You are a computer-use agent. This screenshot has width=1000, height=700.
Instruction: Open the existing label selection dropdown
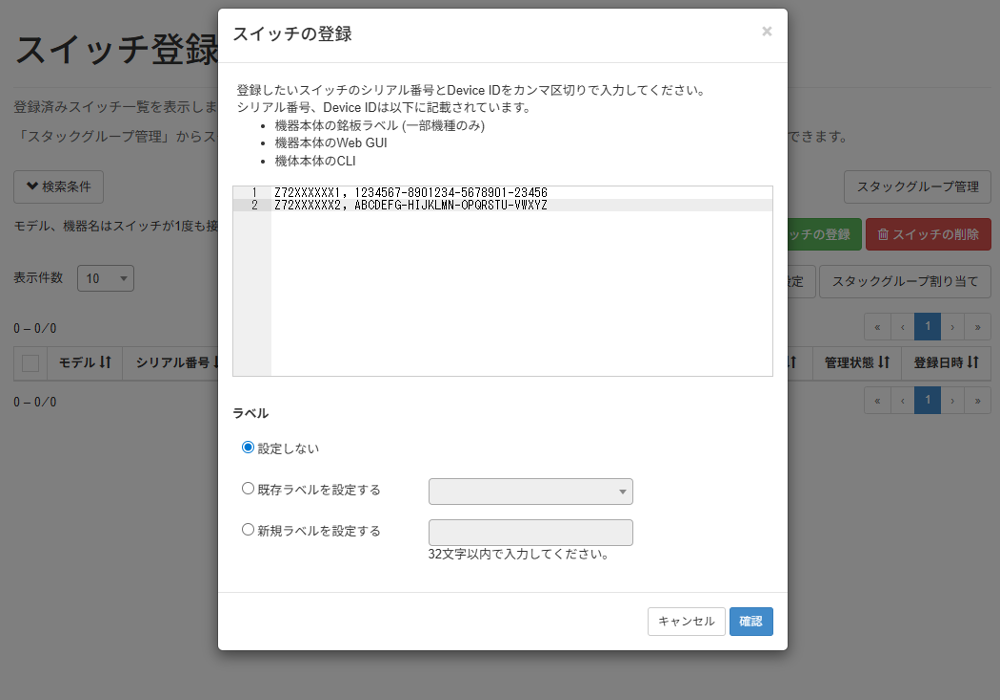click(x=530, y=491)
